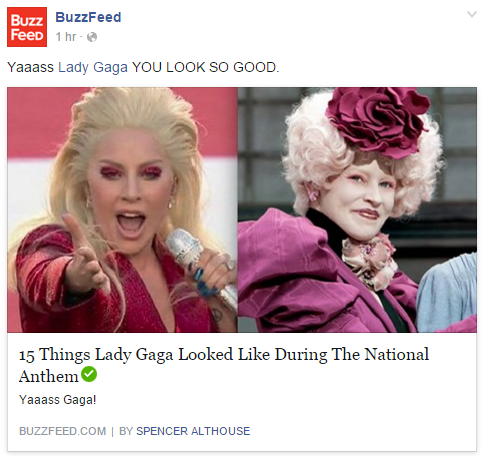Click the "BY" label in the byline
The height and width of the screenshot is (456, 487).
[x=126, y=431]
